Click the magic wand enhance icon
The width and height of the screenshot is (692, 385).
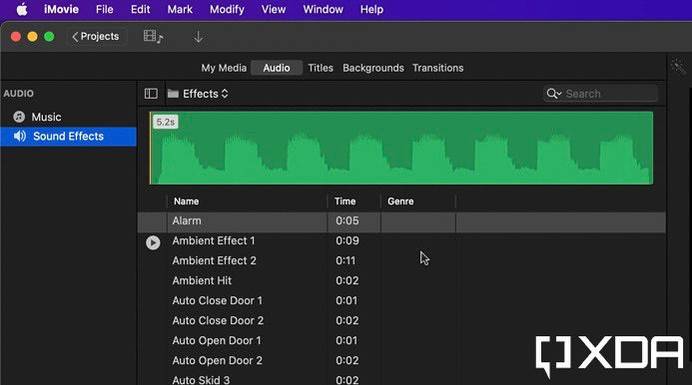(678, 67)
